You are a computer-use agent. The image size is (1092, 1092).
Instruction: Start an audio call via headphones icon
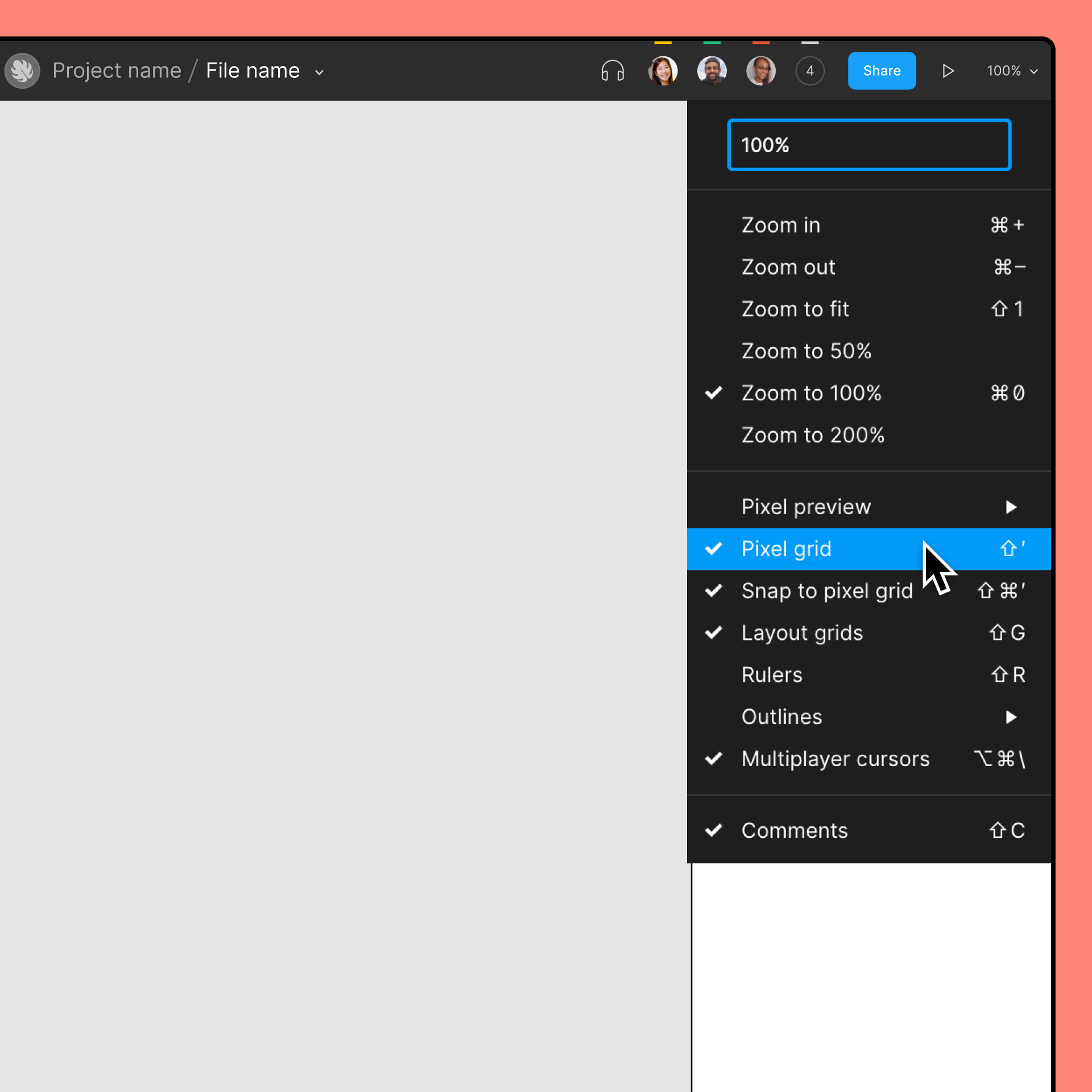612,70
